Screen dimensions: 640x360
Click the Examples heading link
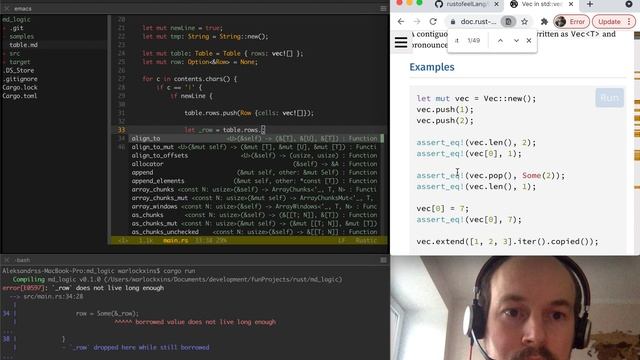[x=432, y=67]
